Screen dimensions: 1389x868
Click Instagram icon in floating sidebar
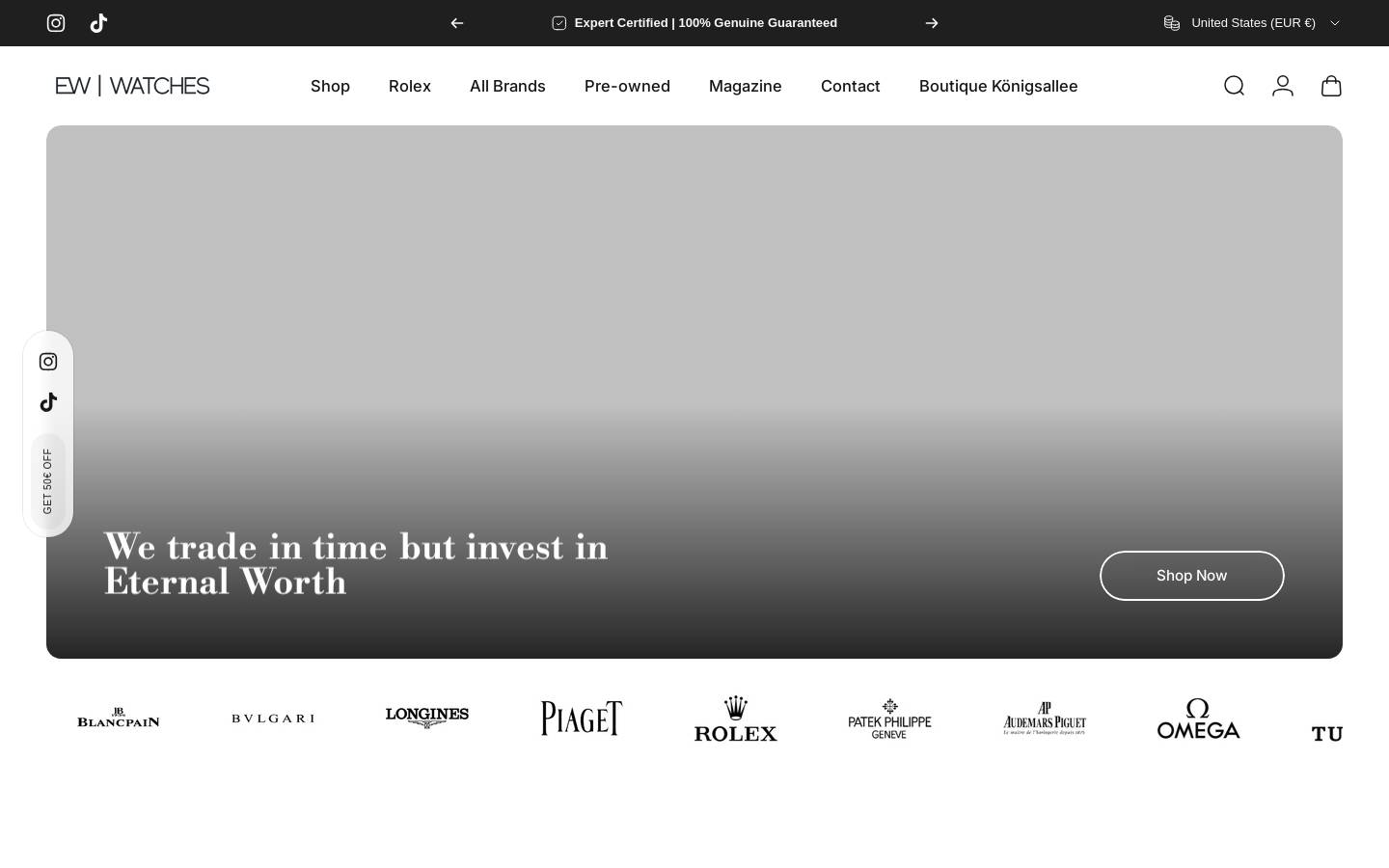click(x=48, y=362)
